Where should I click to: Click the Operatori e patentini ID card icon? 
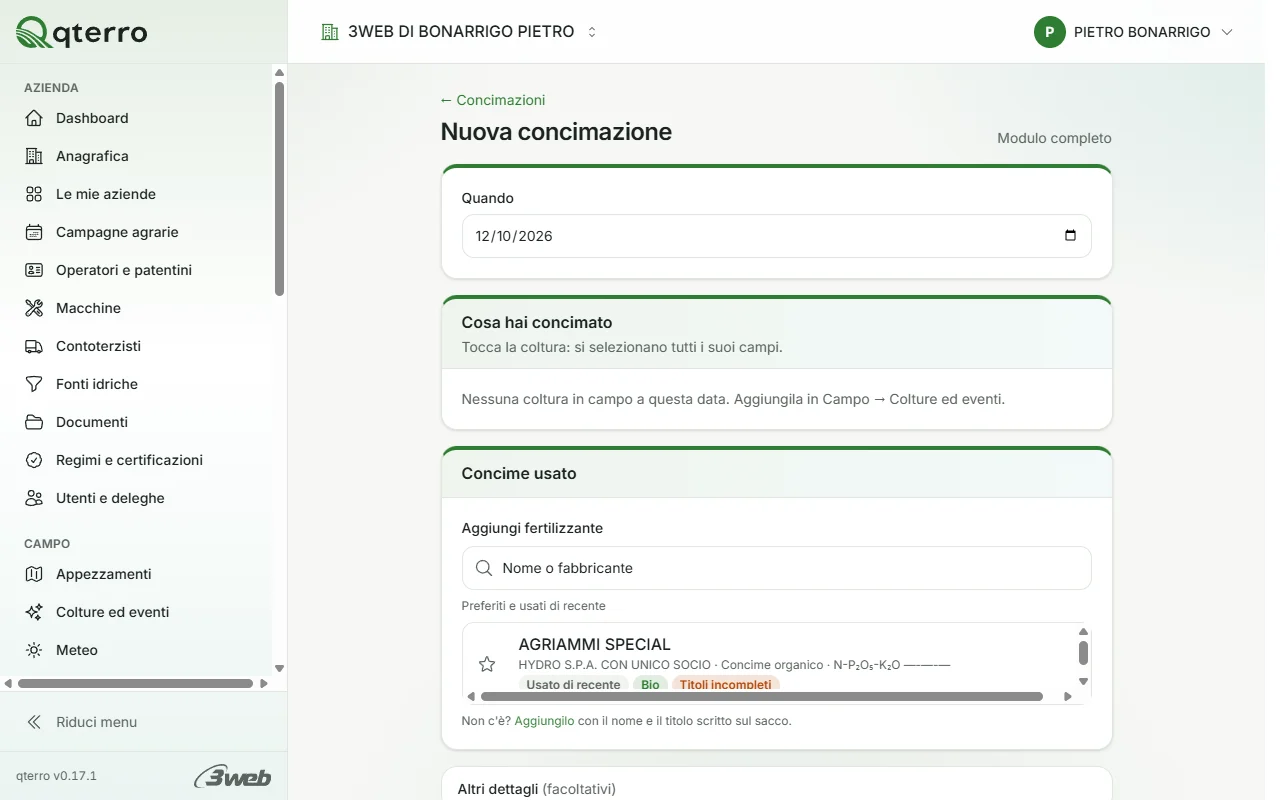tap(34, 270)
